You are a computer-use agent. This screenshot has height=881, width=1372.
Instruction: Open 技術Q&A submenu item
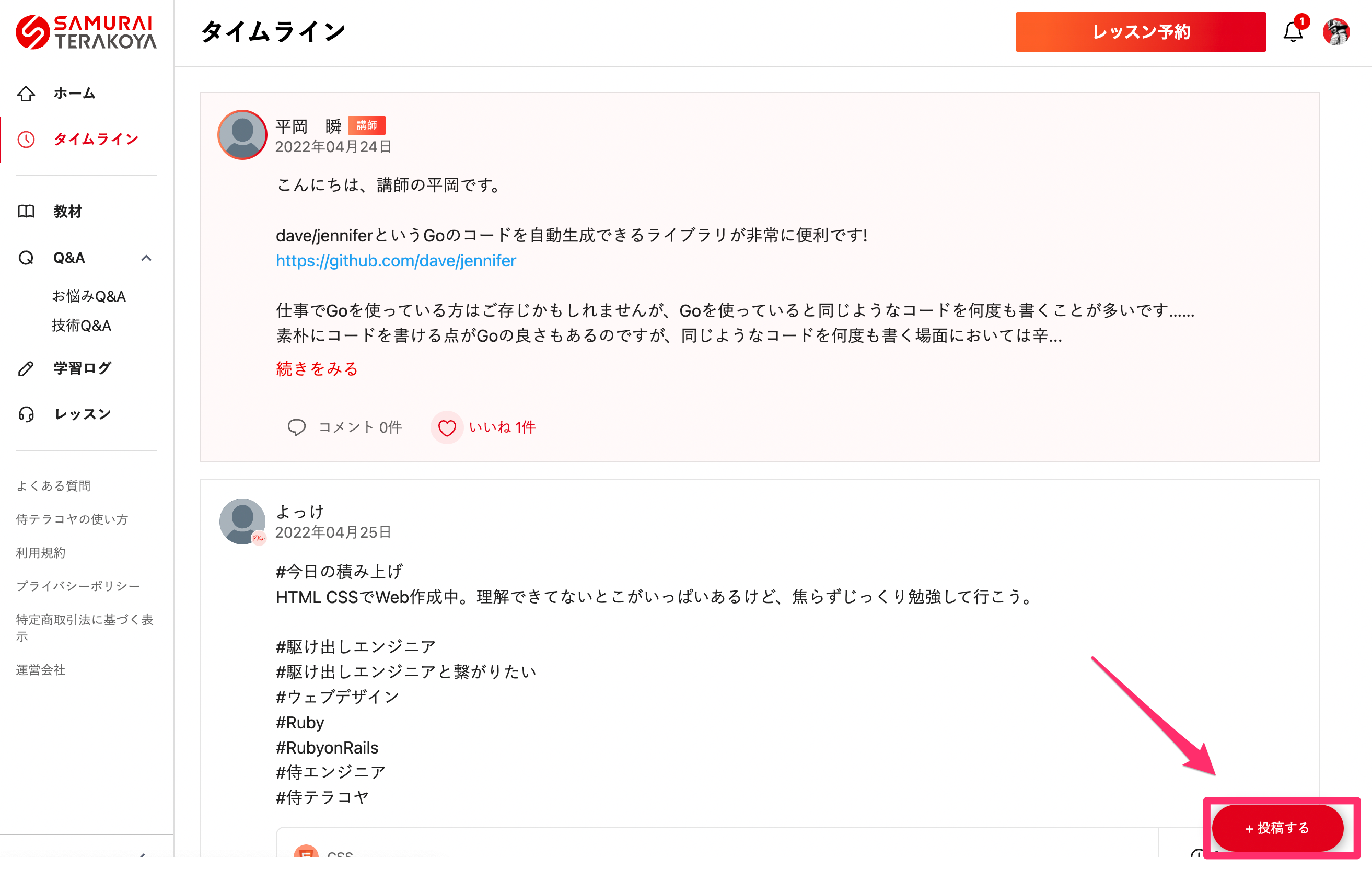click(82, 326)
